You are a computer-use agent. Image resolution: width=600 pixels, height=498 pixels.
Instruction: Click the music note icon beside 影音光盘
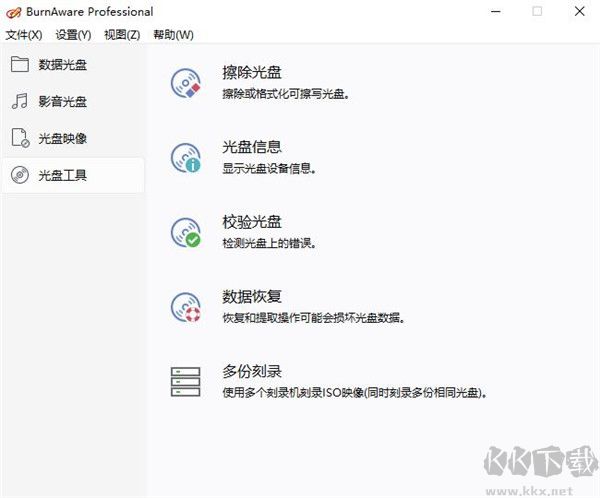click(20, 101)
